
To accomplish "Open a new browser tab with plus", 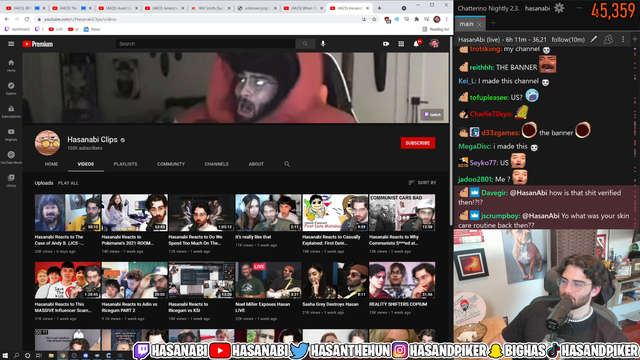I will pos(379,8).
